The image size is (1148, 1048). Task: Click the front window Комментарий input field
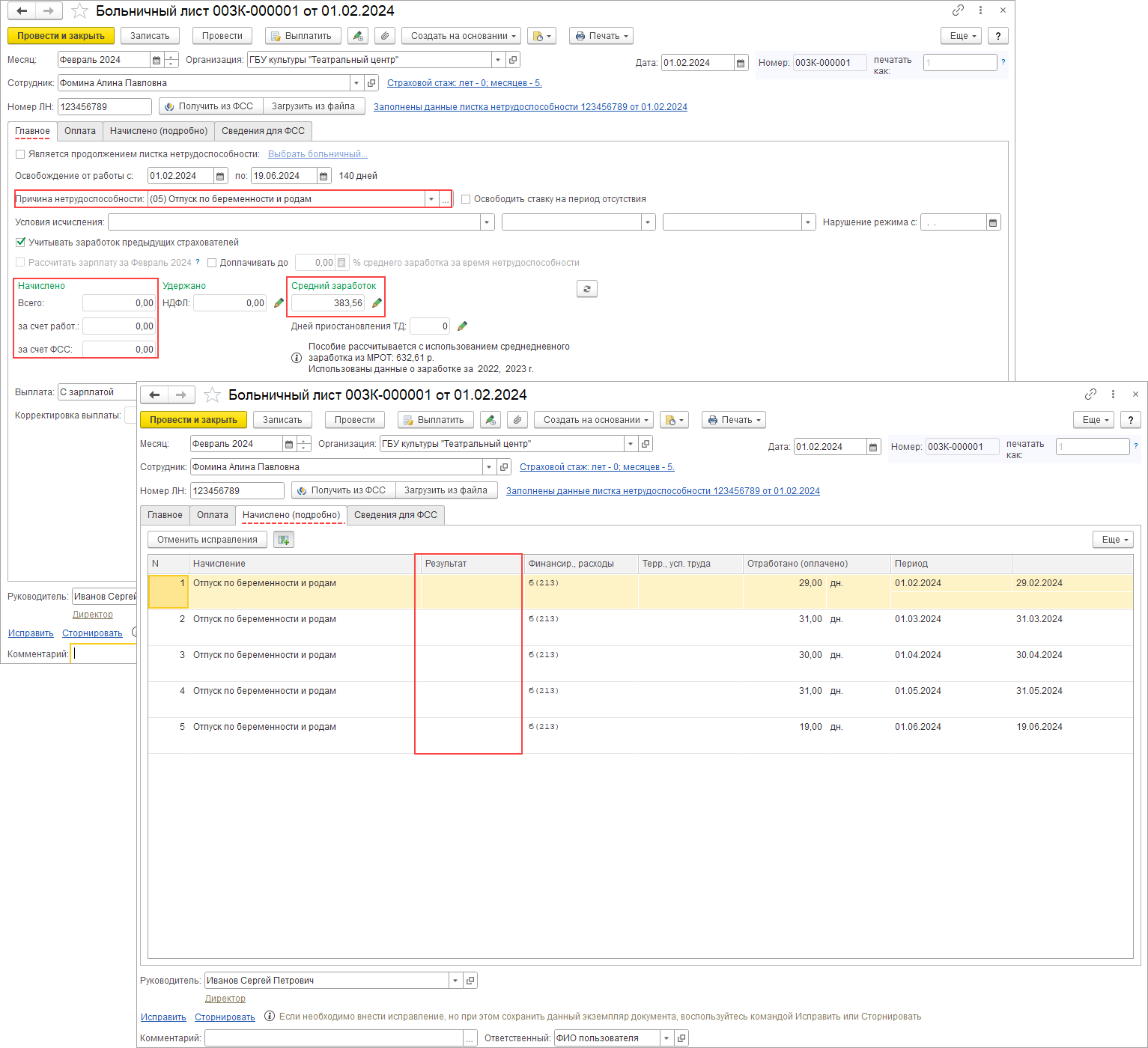pos(334,1038)
